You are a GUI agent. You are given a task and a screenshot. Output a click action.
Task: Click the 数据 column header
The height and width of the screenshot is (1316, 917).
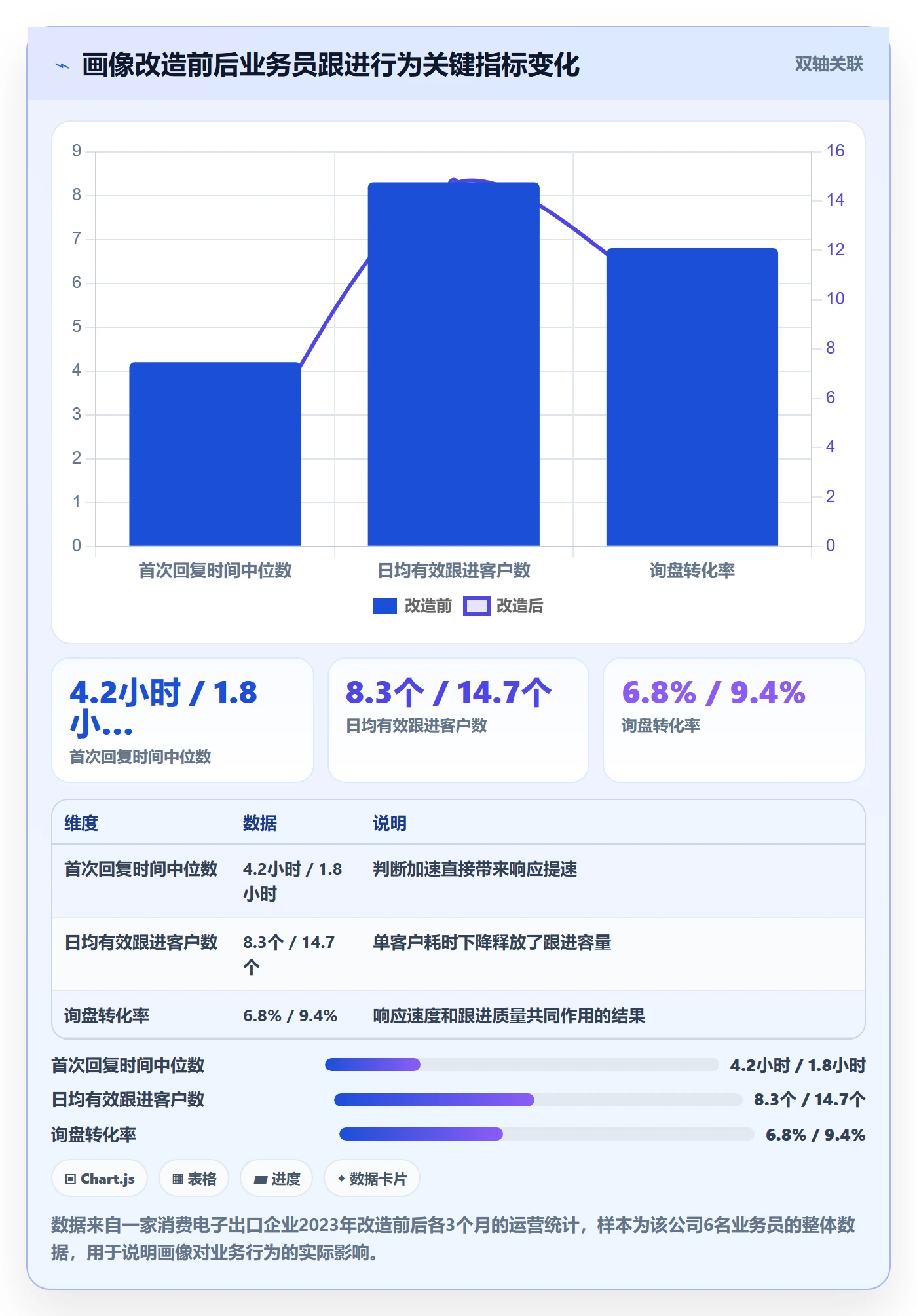tap(260, 823)
